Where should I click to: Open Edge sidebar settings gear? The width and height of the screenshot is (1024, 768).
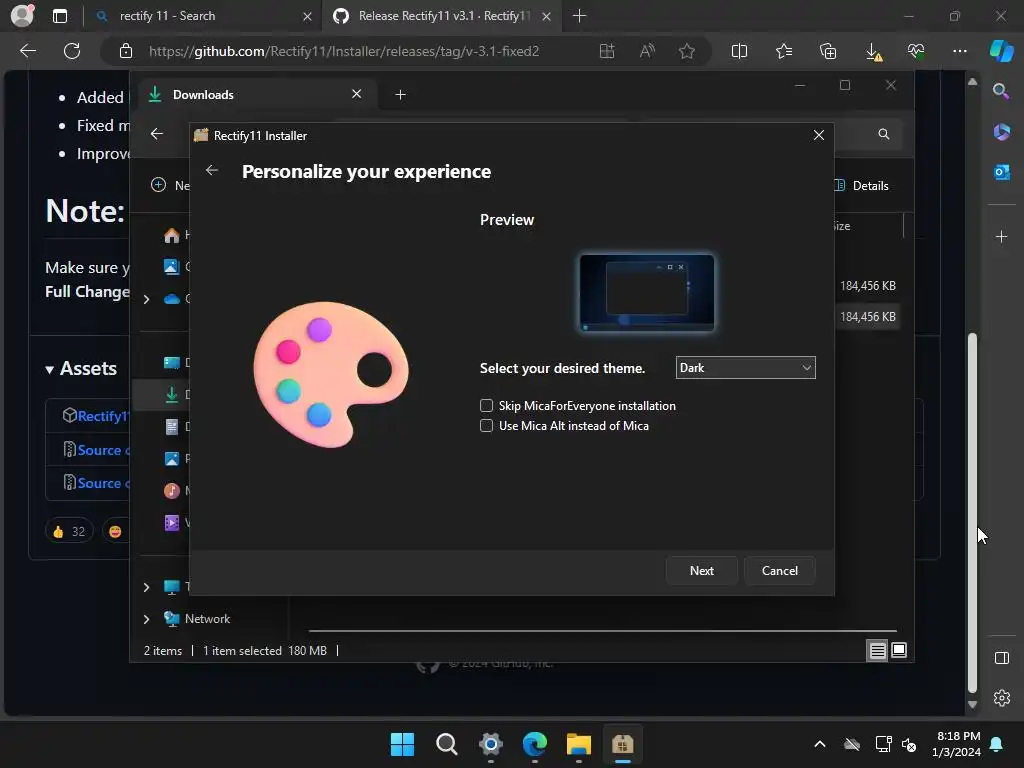point(1002,698)
